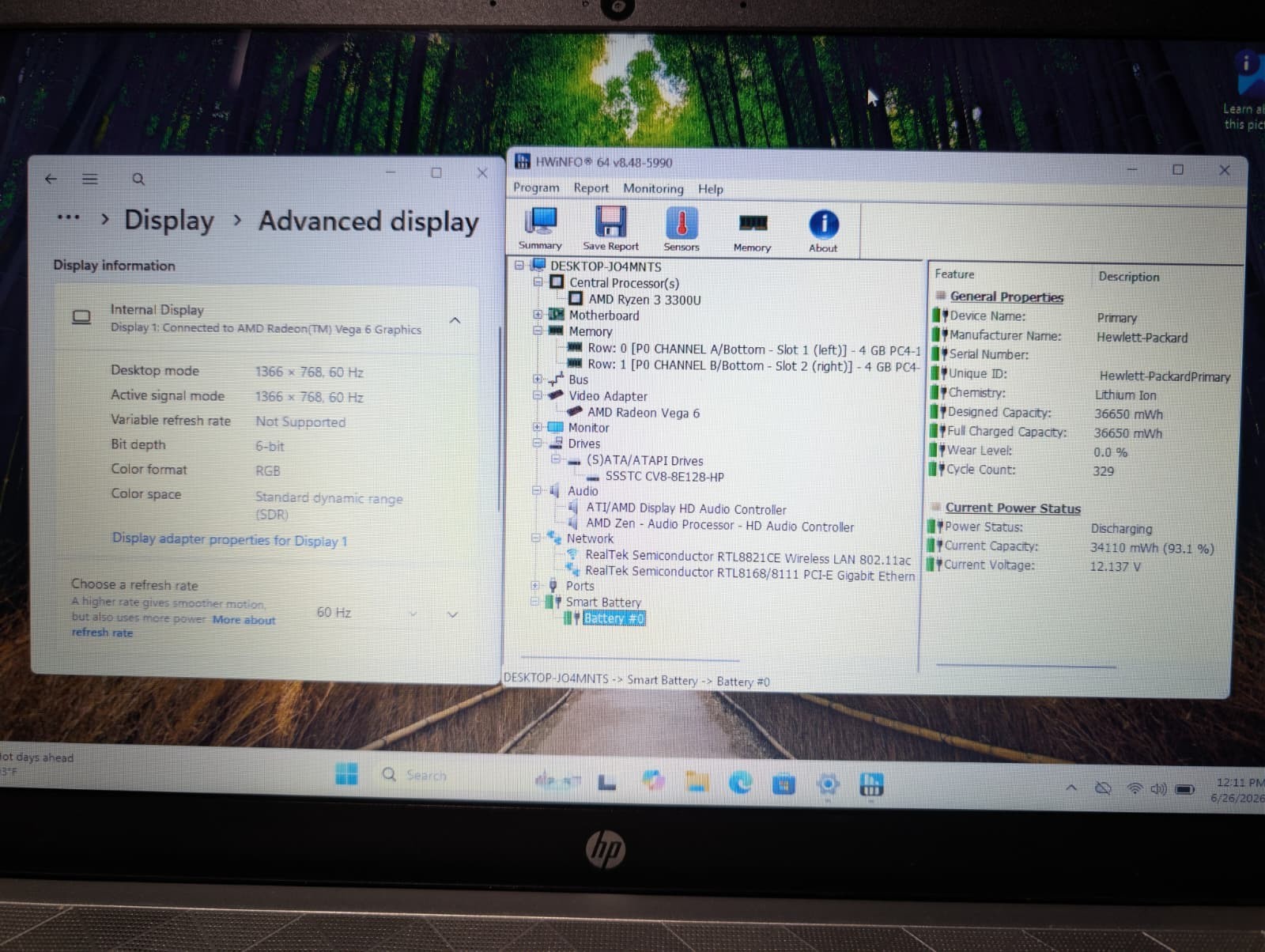Go back using the Settings back arrow
The image size is (1265, 952).
pos(51,179)
